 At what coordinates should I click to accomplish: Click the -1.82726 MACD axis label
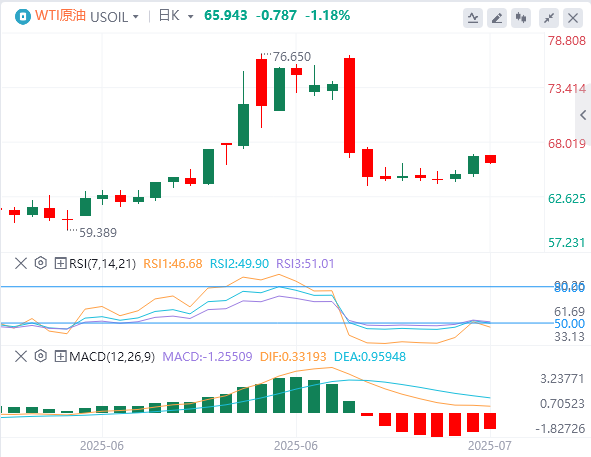(560, 428)
